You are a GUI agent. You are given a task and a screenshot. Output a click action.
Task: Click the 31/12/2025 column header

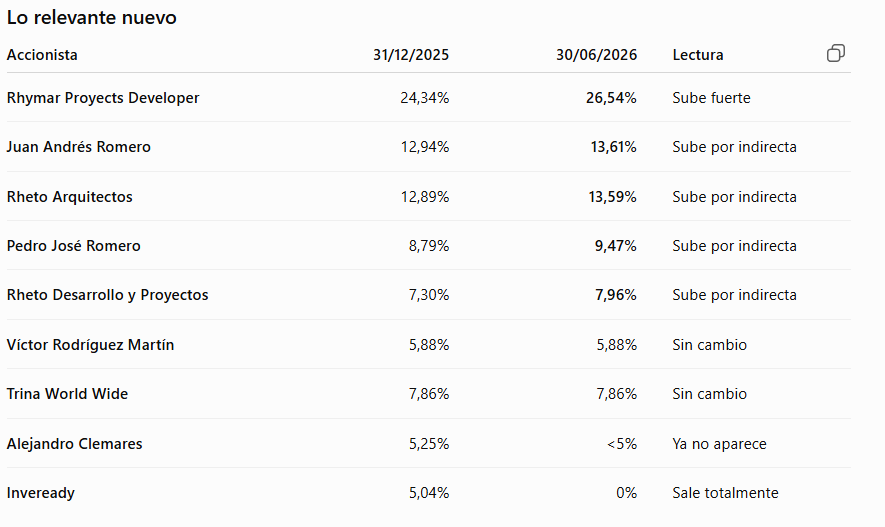click(x=411, y=55)
